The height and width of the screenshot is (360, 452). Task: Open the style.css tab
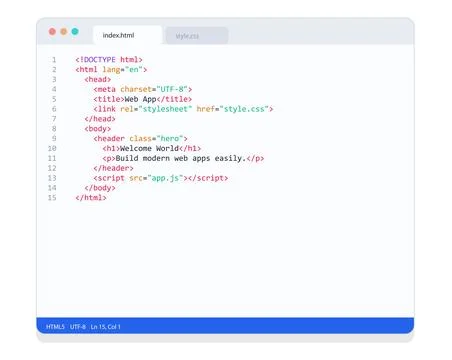coord(197,36)
